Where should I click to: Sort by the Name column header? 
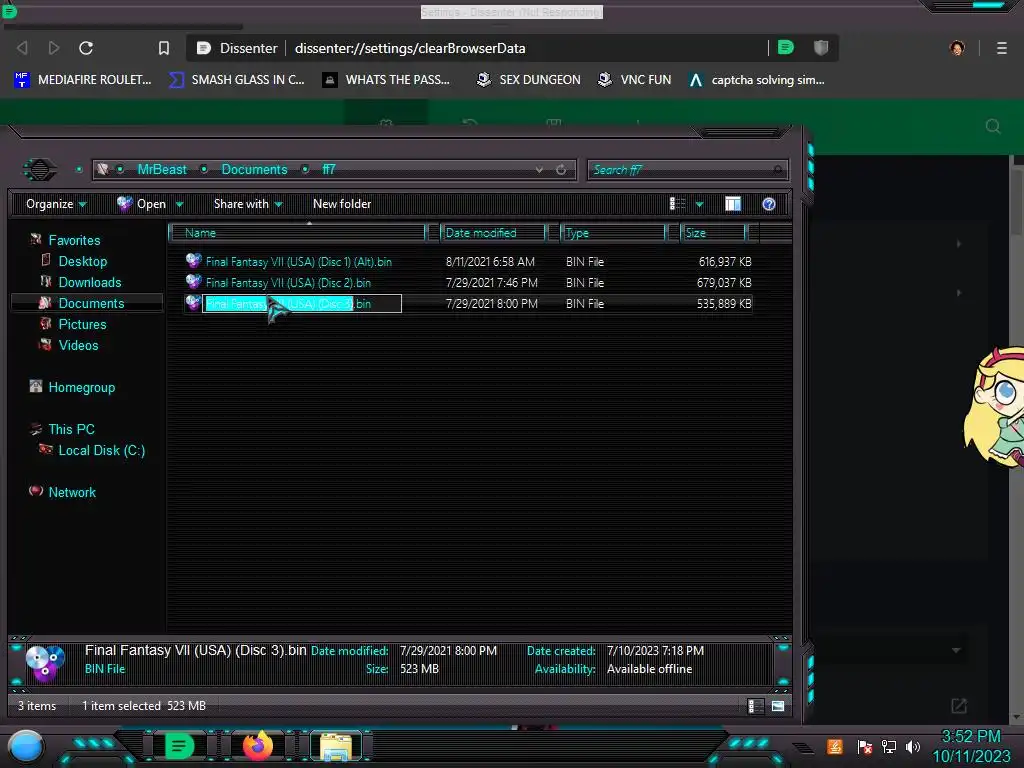click(298, 232)
